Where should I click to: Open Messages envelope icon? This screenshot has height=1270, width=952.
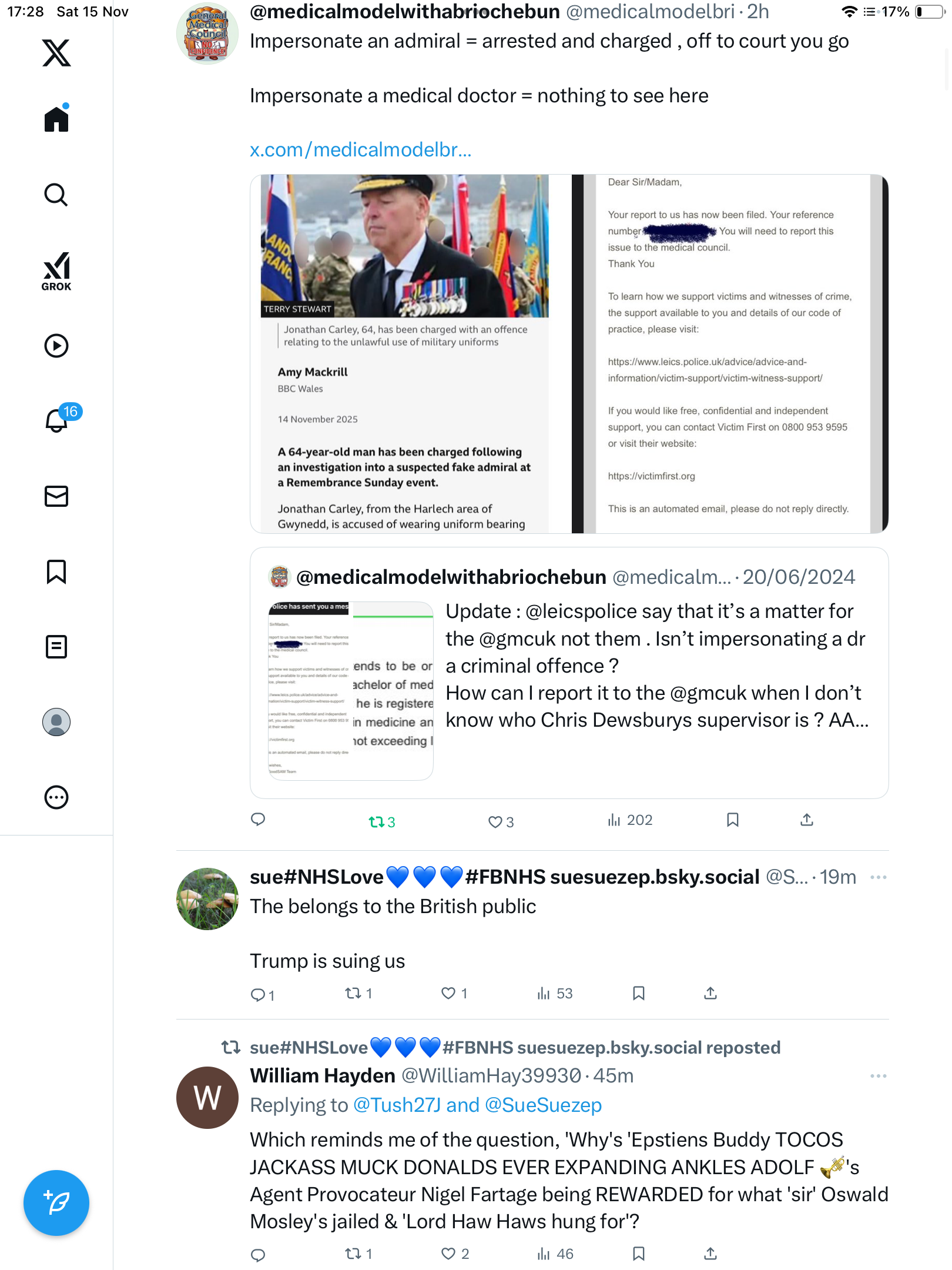click(56, 496)
